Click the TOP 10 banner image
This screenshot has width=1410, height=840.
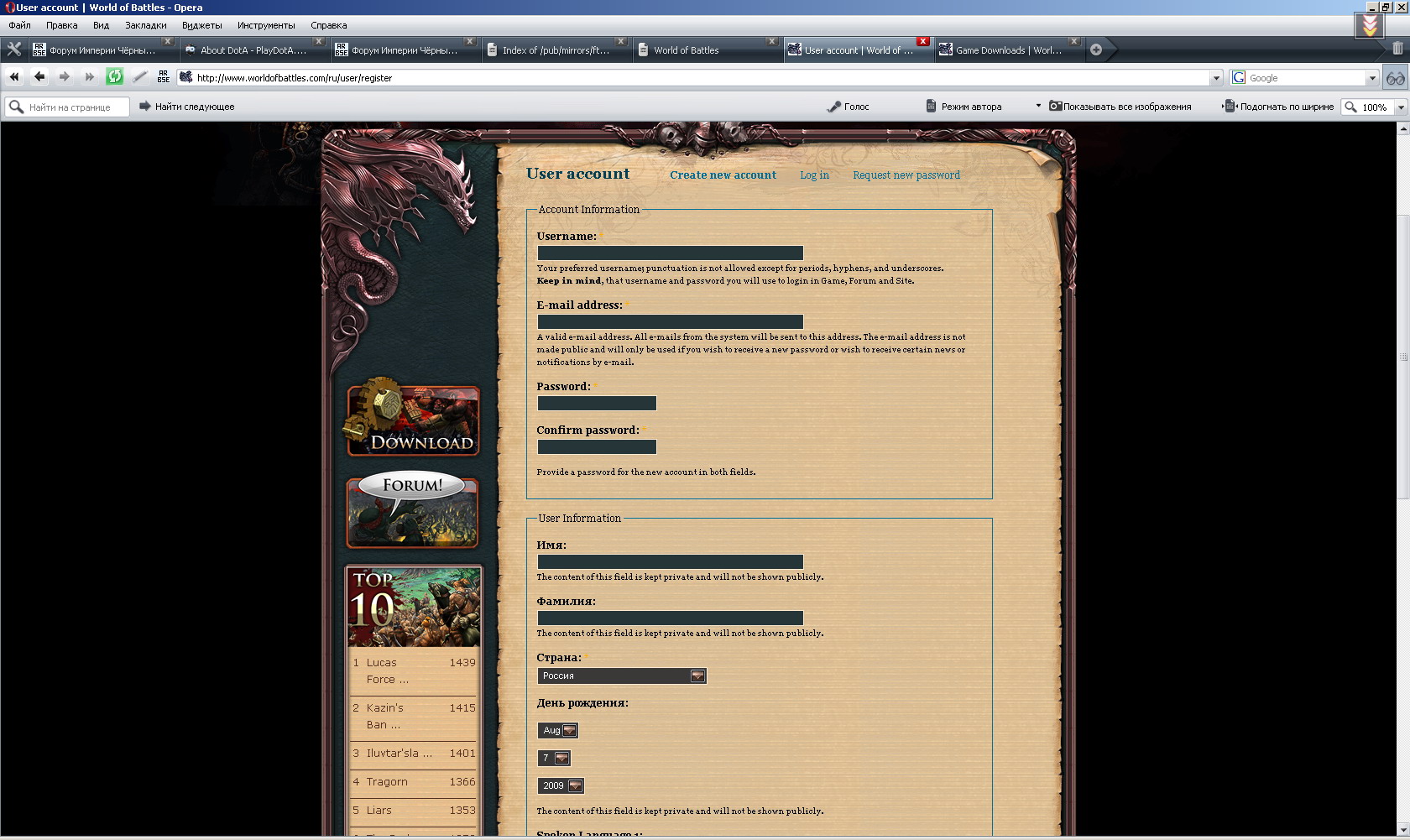click(x=414, y=607)
